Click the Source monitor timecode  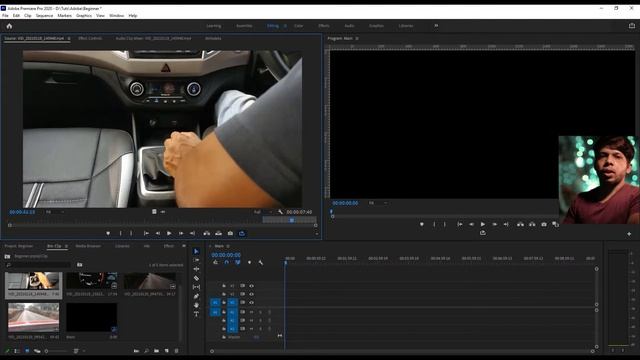(x=22, y=212)
